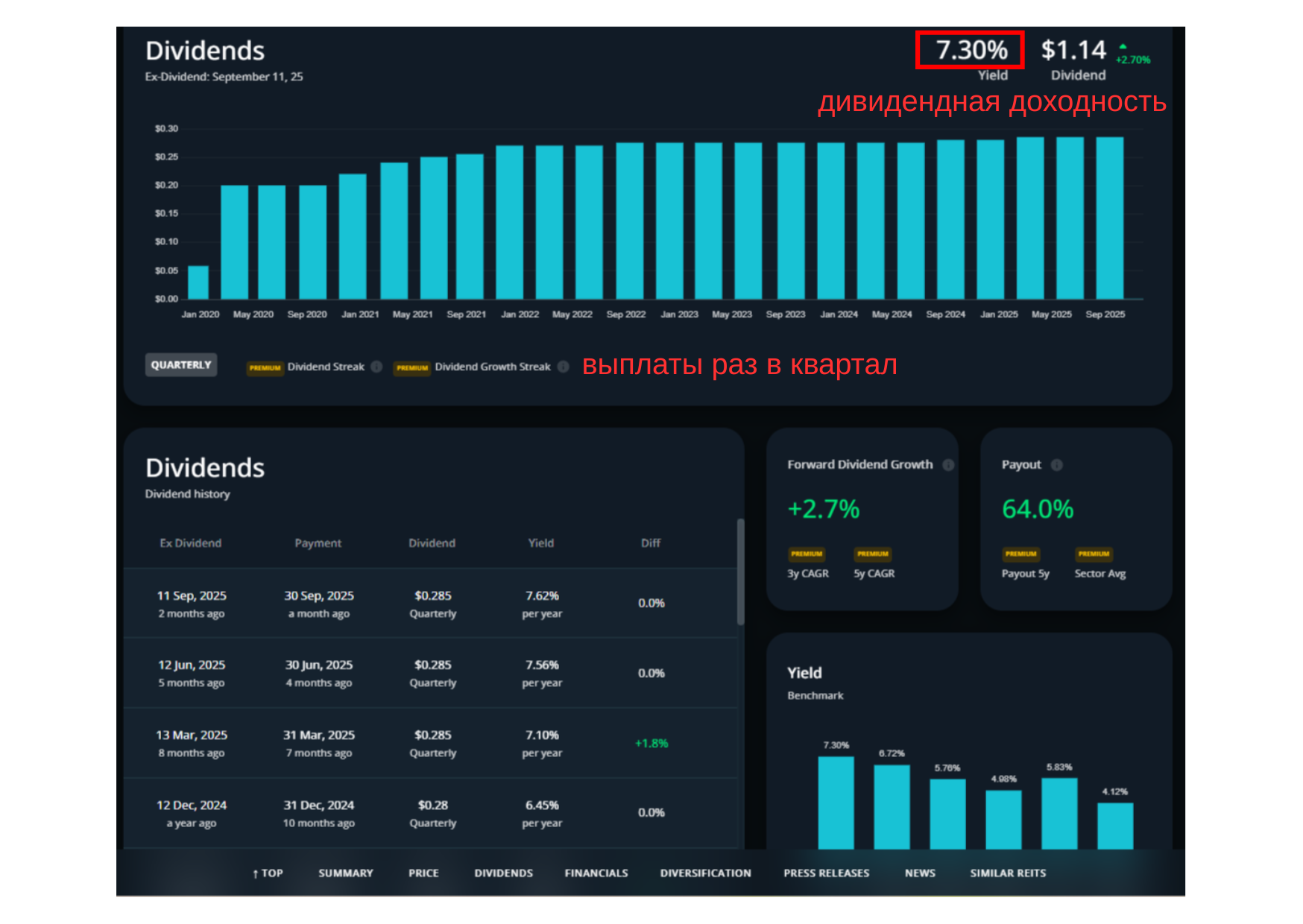Navigate to the FINANCIALS section
The height and width of the screenshot is (924, 1303).
pyautogui.click(x=596, y=873)
